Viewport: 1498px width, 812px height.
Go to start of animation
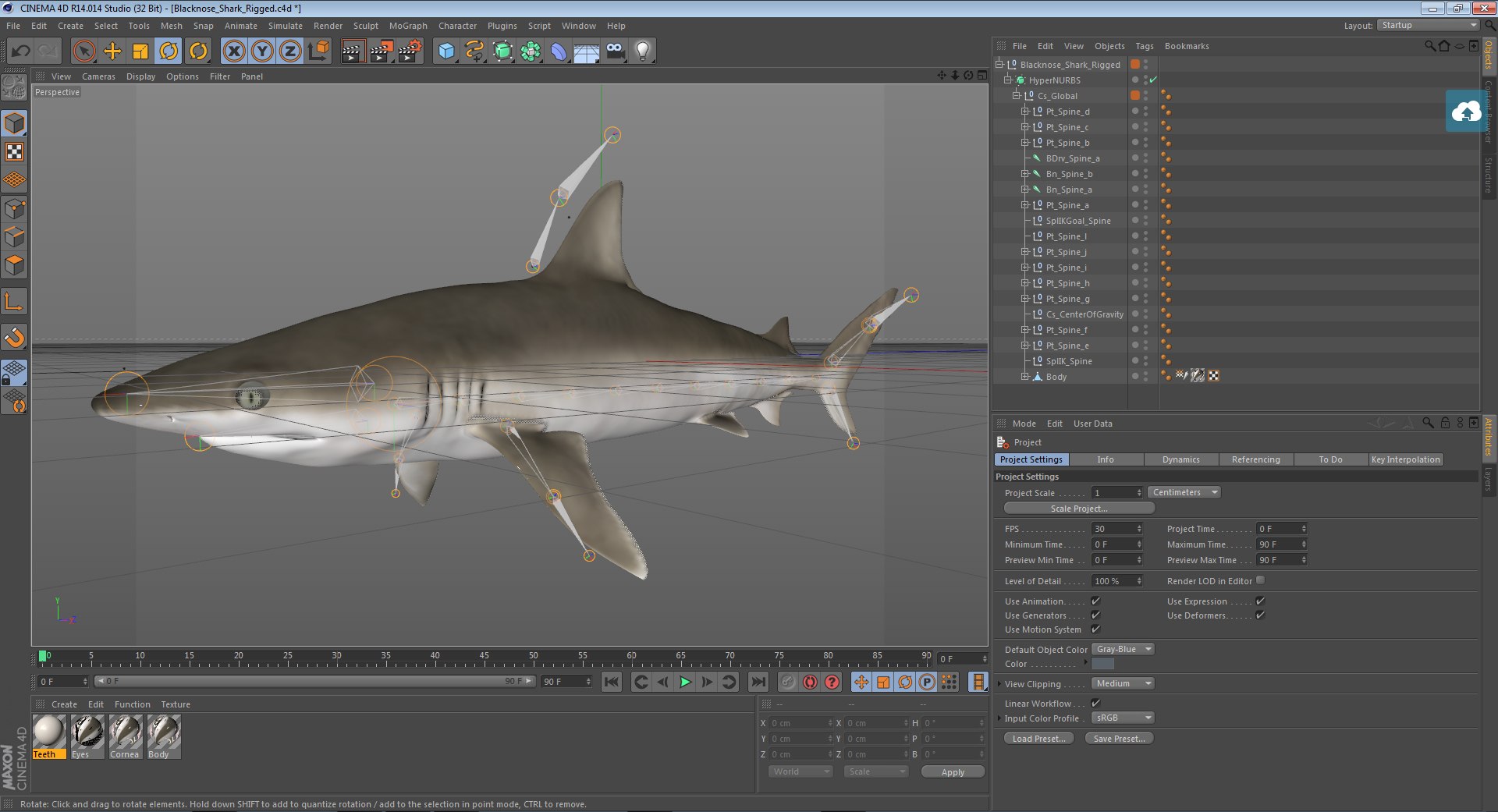click(612, 682)
